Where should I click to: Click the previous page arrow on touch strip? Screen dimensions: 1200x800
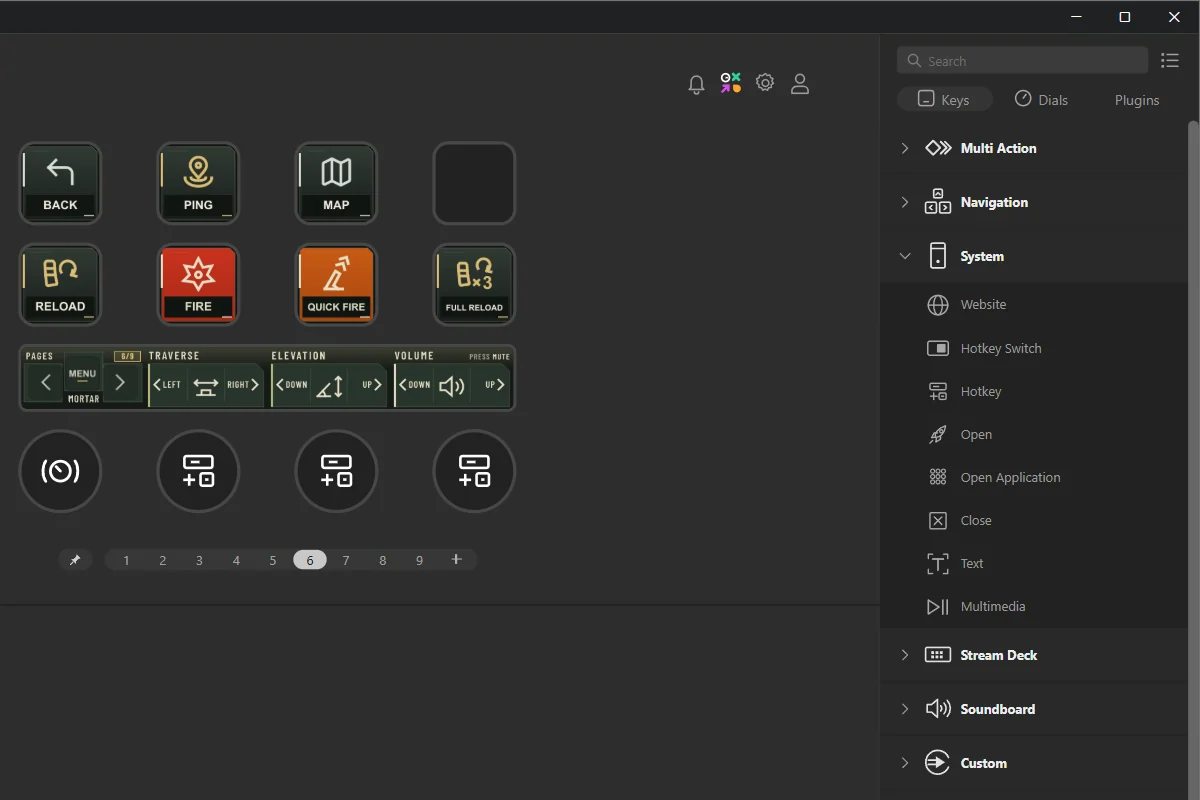[45, 382]
